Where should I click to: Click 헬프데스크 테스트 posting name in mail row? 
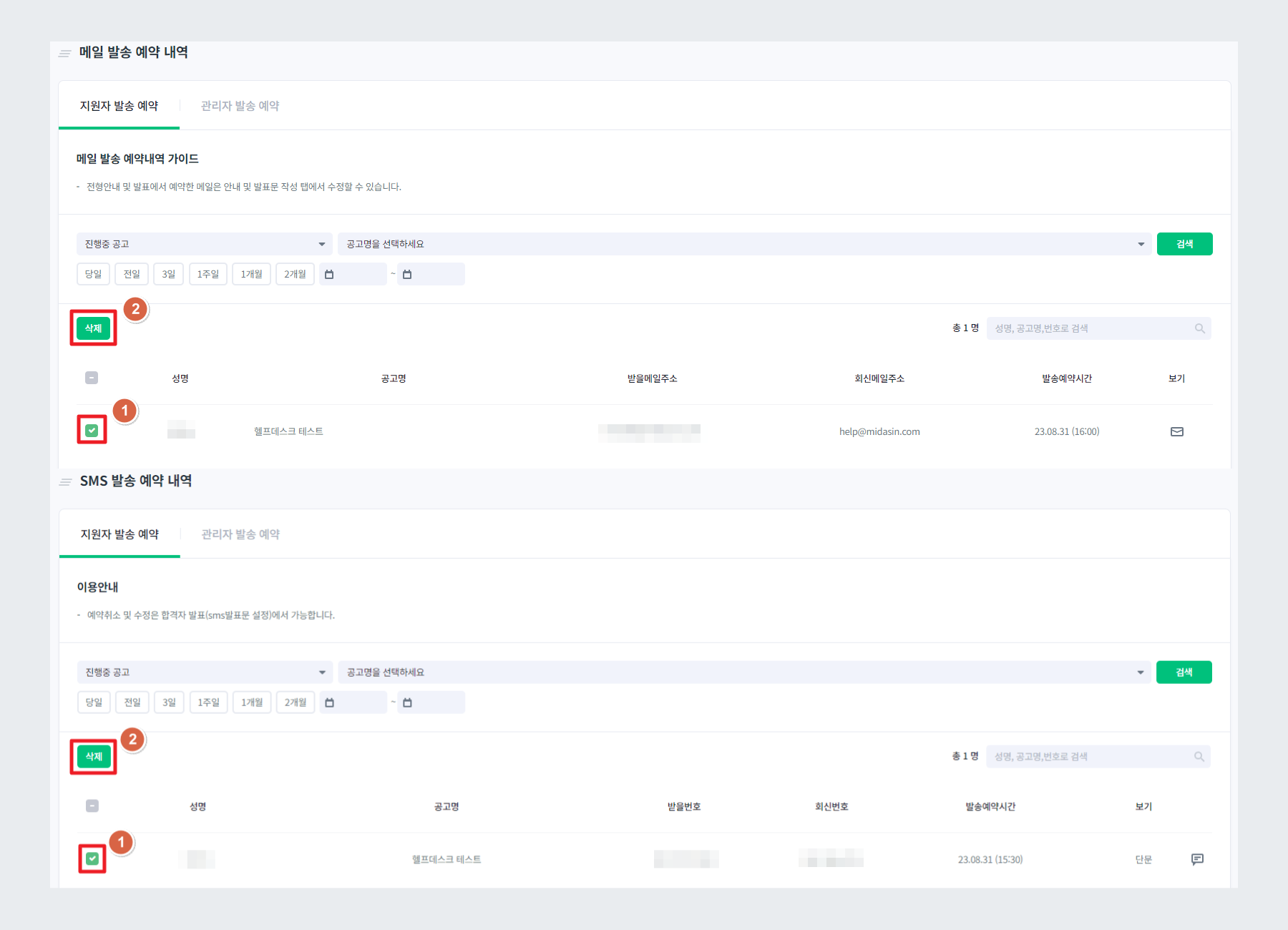click(x=288, y=431)
